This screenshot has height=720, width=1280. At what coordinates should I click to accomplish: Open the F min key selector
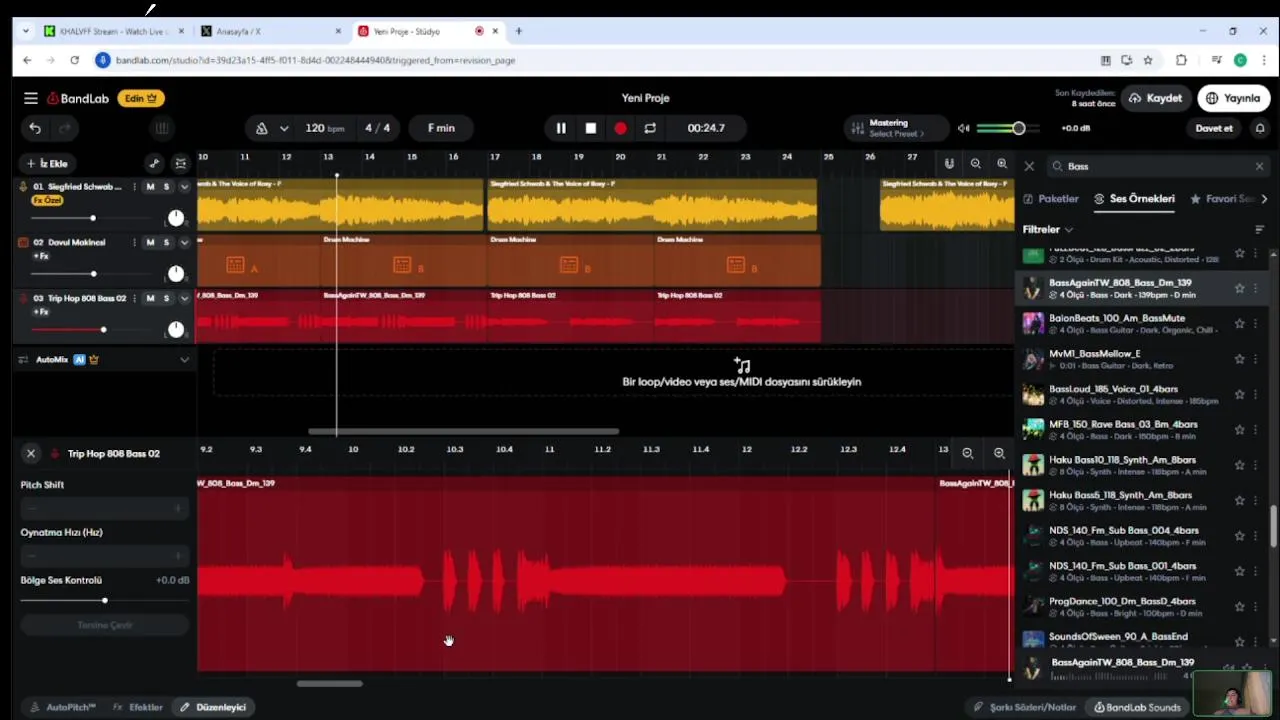[441, 128]
